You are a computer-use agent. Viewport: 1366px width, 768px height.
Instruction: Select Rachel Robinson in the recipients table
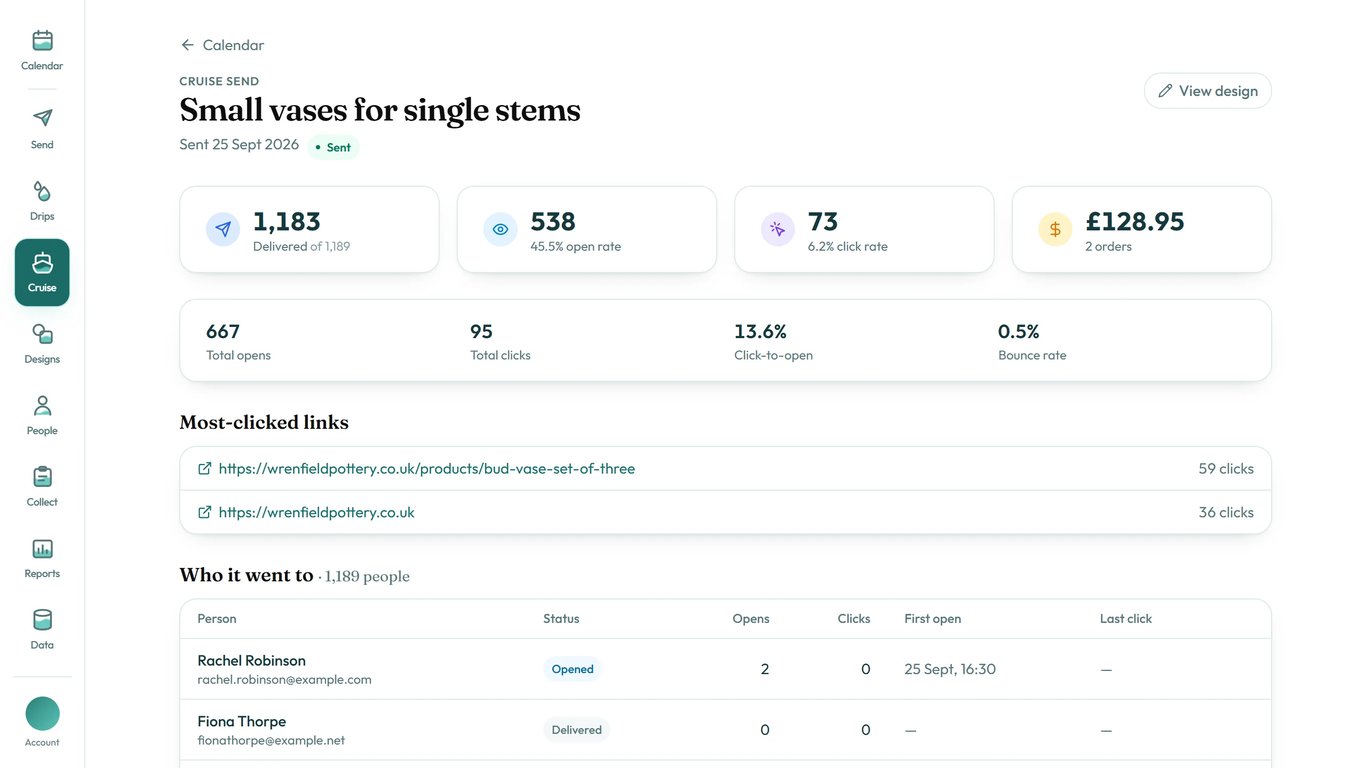(x=252, y=660)
